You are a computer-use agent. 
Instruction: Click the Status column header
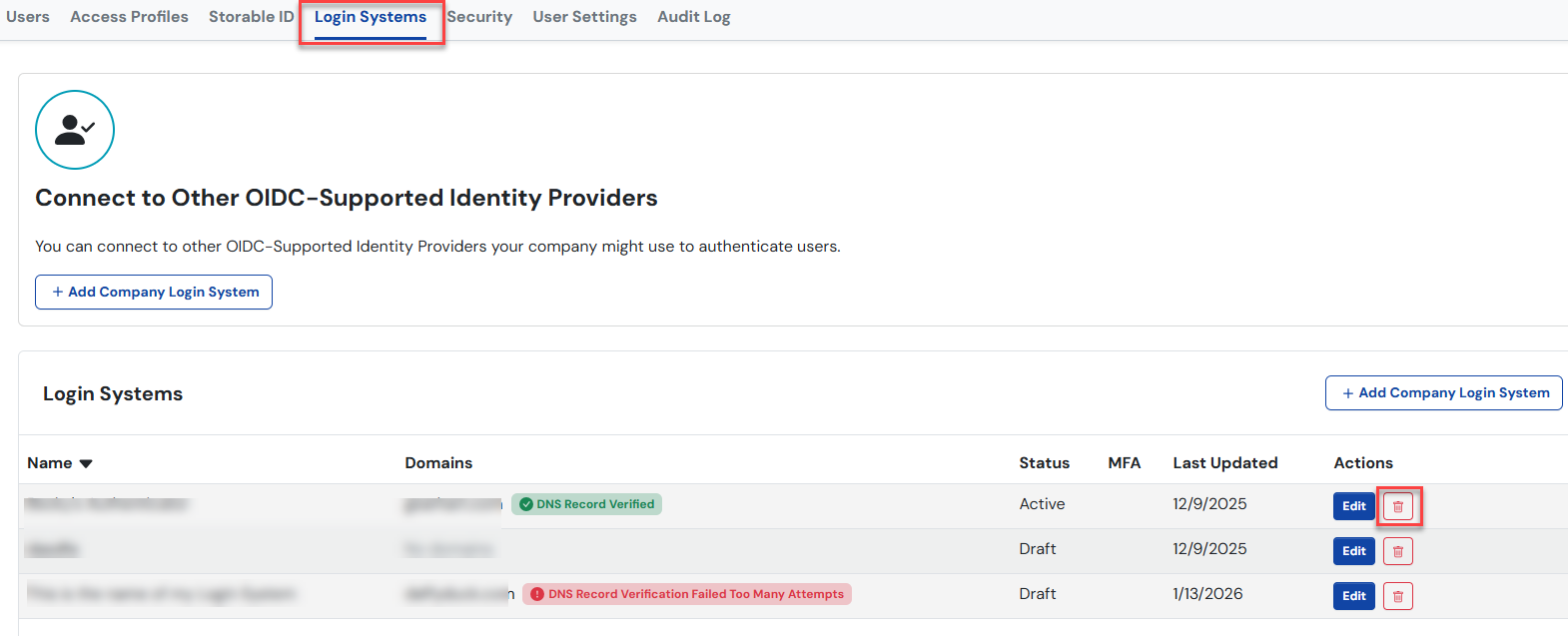(x=1044, y=463)
